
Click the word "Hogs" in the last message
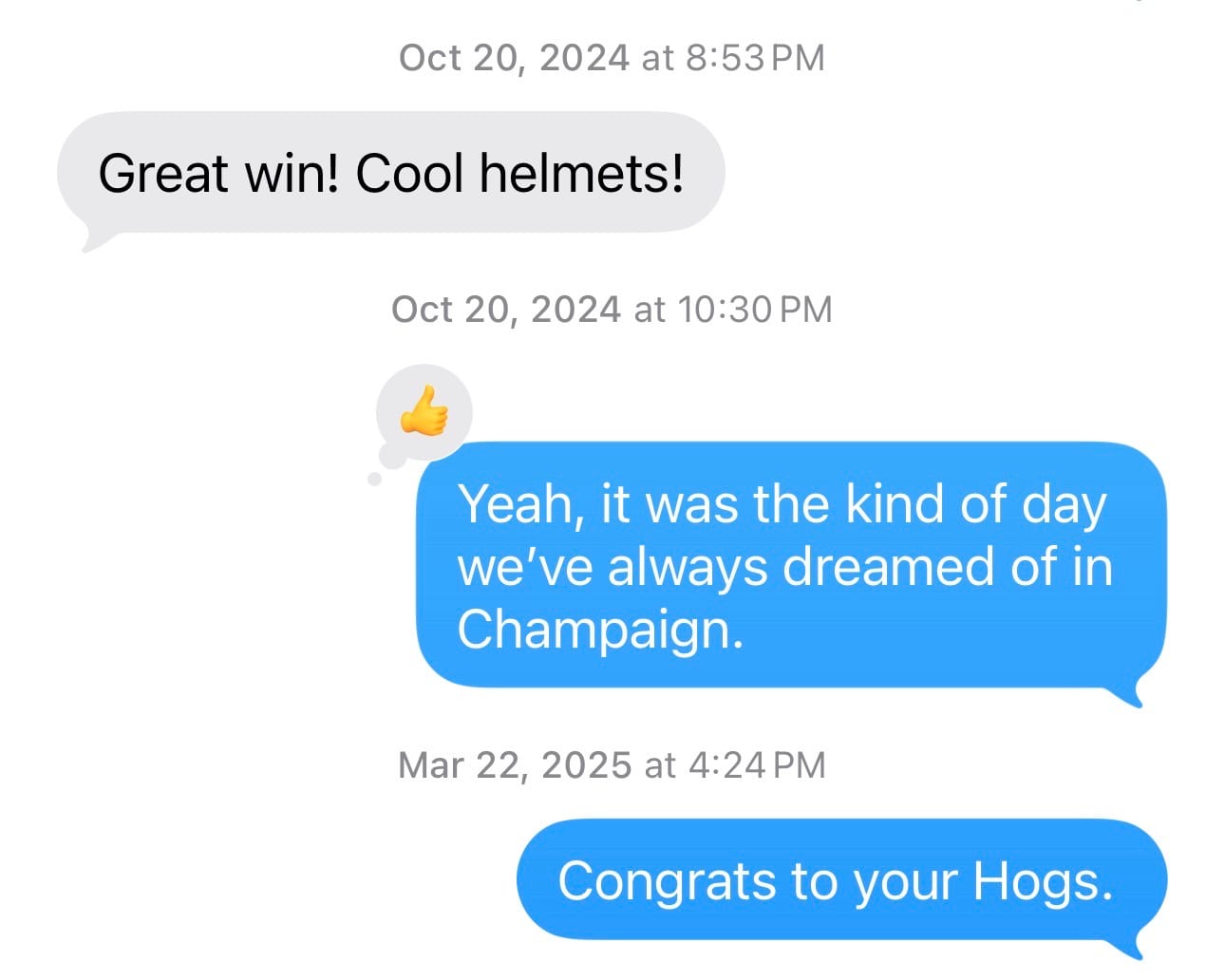coord(1041,880)
